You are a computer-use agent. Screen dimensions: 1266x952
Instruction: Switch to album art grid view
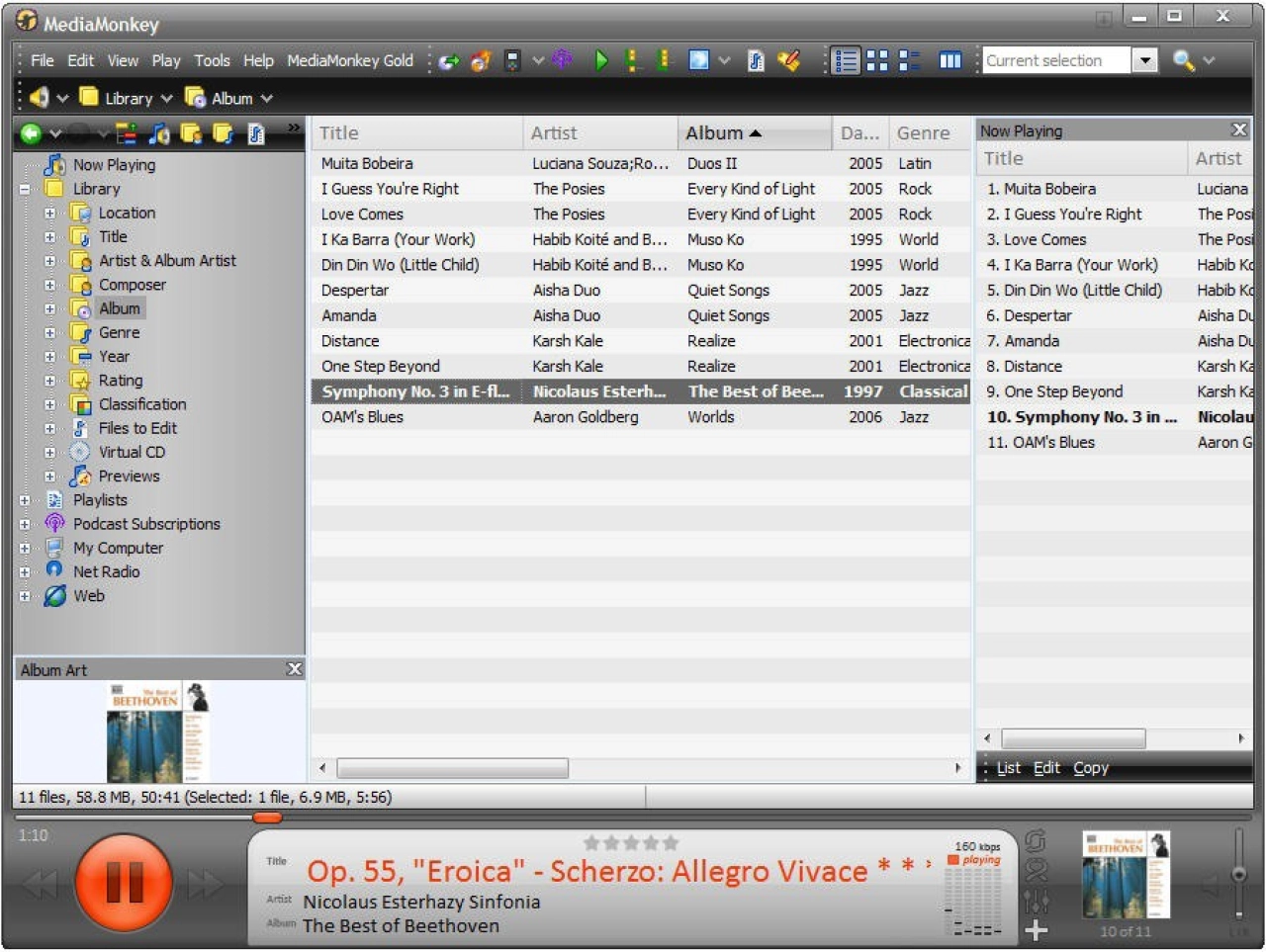coord(877,60)
